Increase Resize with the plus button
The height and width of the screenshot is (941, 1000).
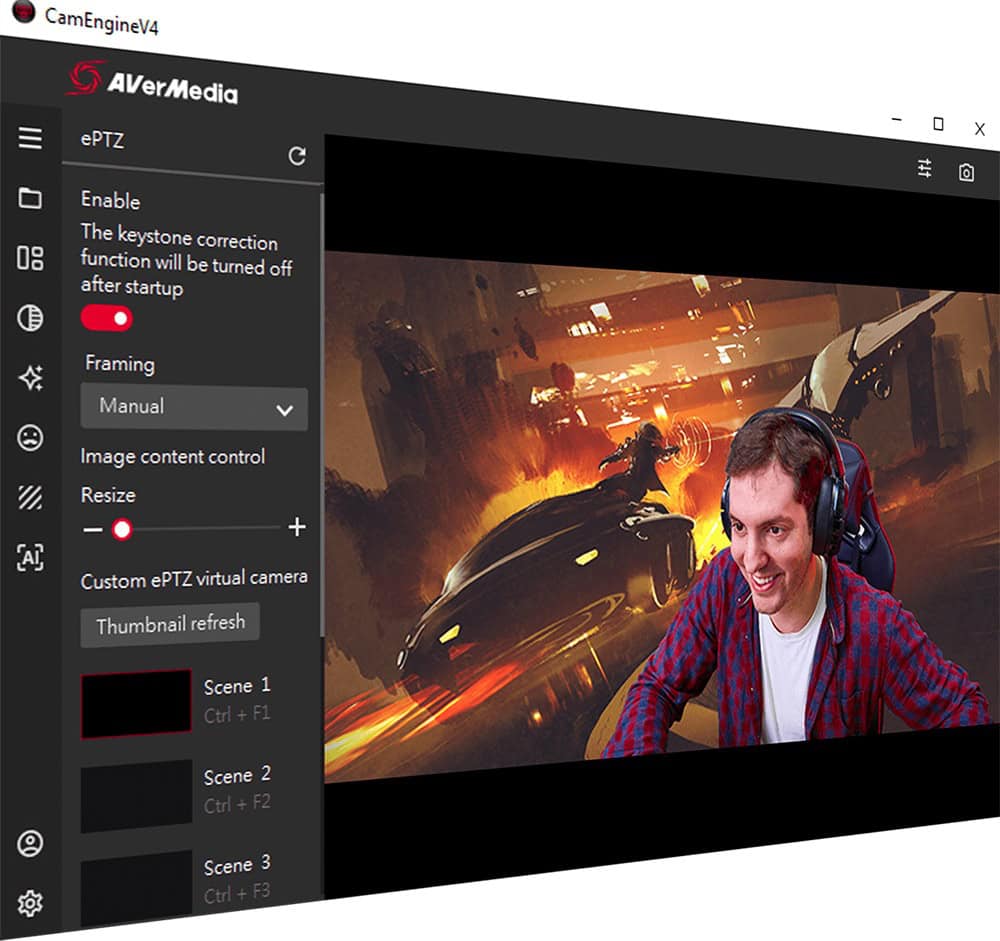[x=297, y=527]
